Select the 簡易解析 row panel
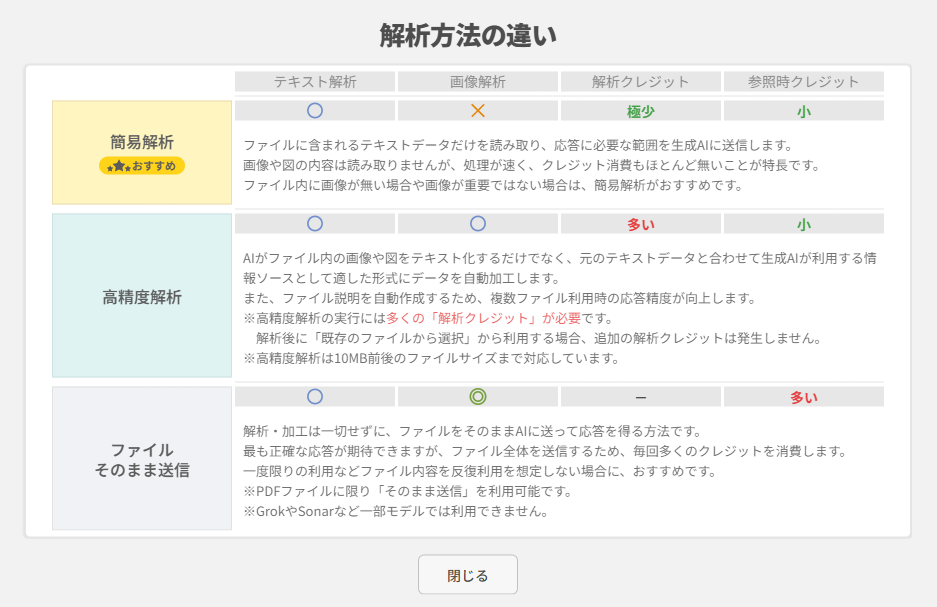The image size is (937, 607). tap(141, 150)
